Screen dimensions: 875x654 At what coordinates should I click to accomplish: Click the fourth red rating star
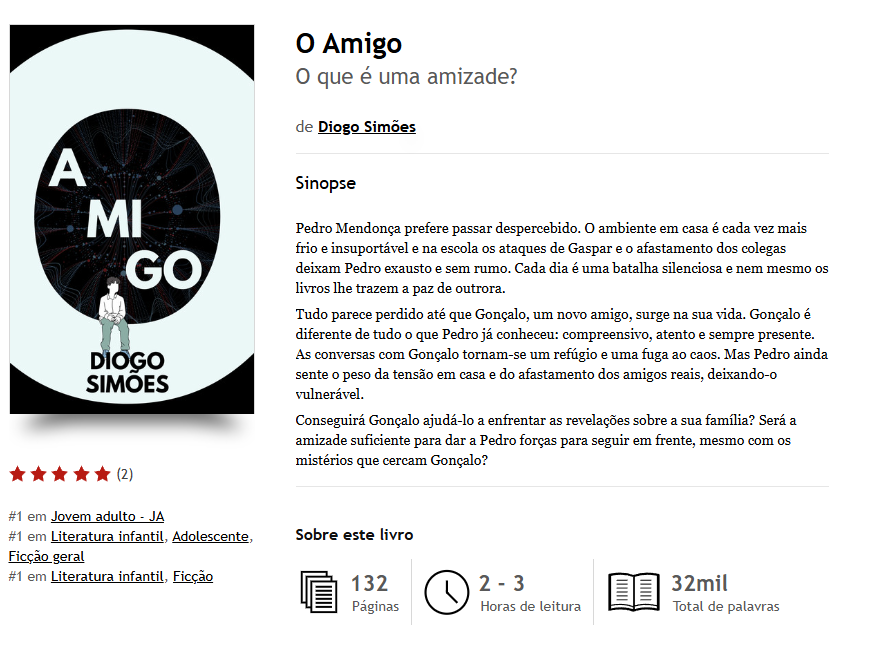81,474
